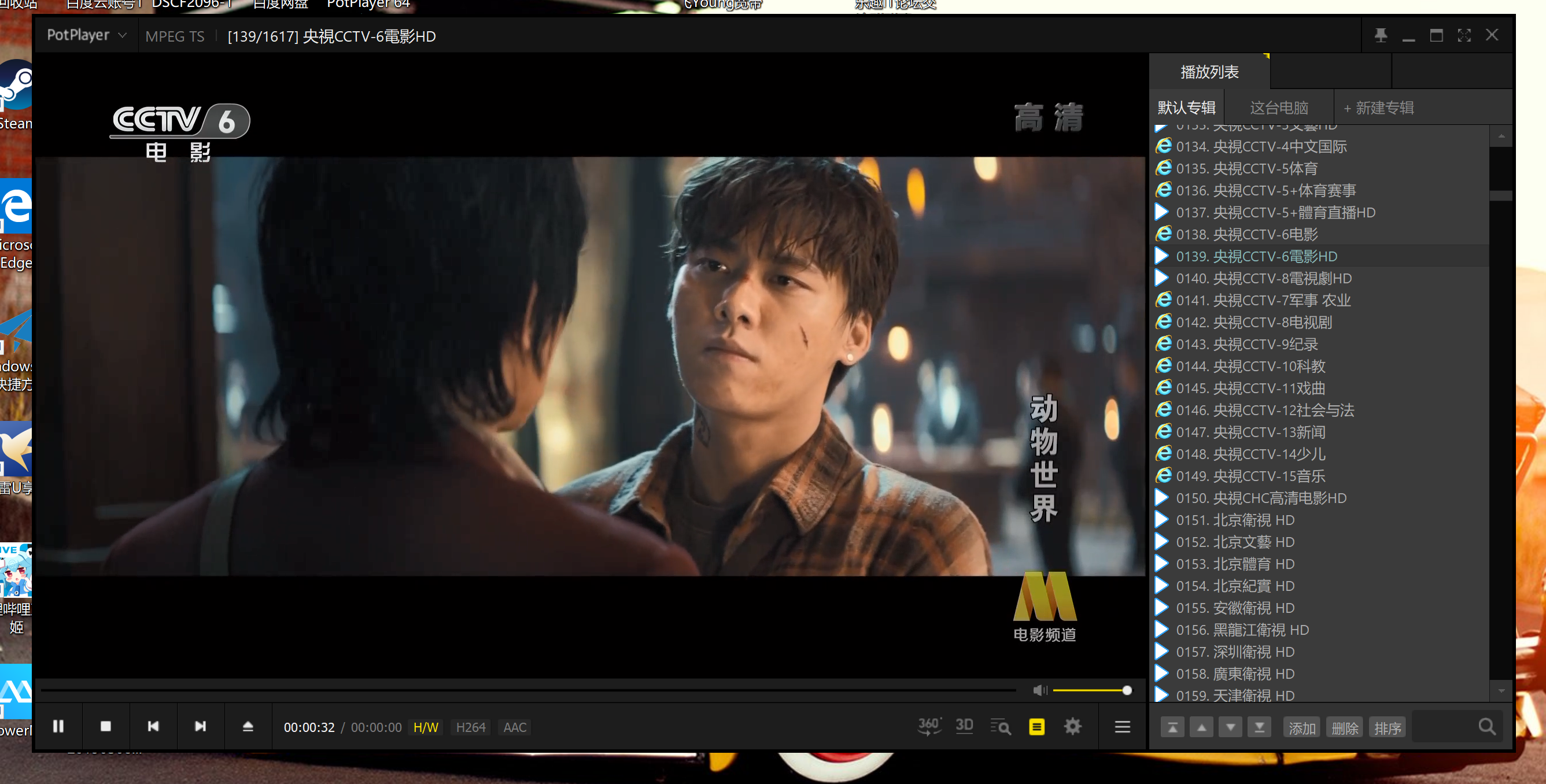Select 0155. 安徽衛視 HD
The image size is (1546, 784).
click(x=1320, y=608)
